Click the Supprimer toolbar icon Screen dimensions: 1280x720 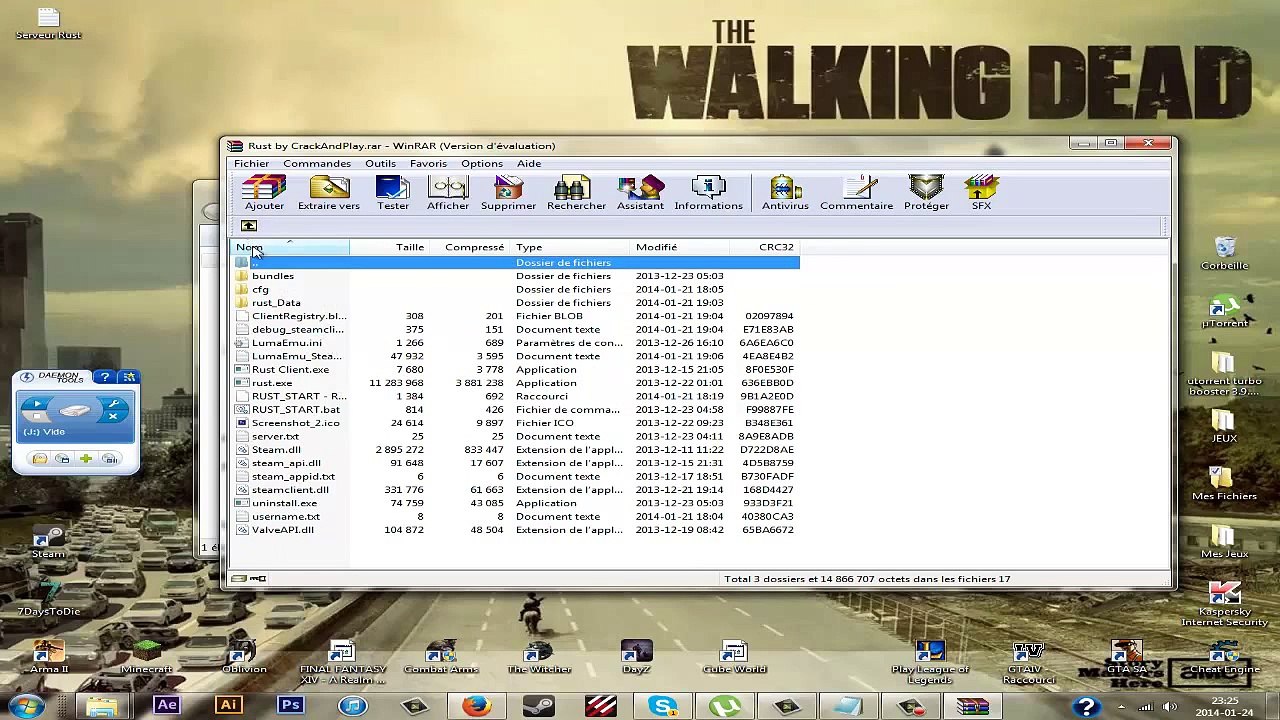tap(508, 192)
